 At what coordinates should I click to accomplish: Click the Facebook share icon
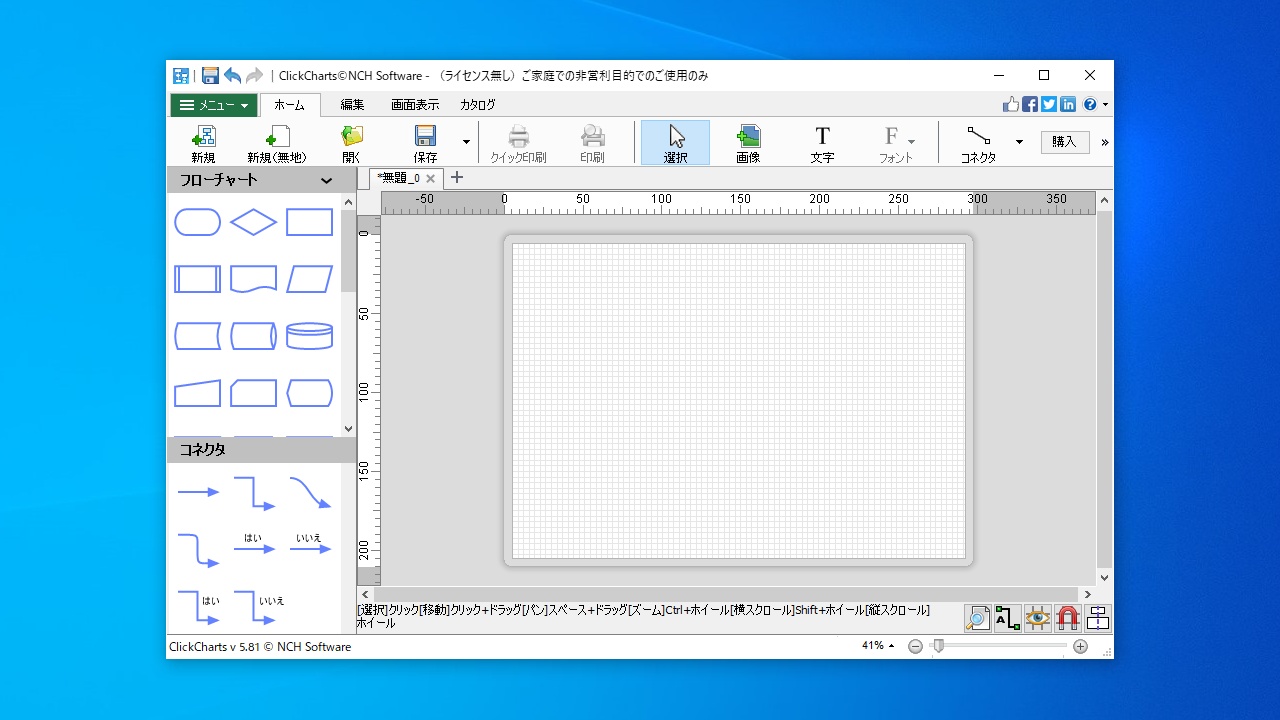point(1030,104)
